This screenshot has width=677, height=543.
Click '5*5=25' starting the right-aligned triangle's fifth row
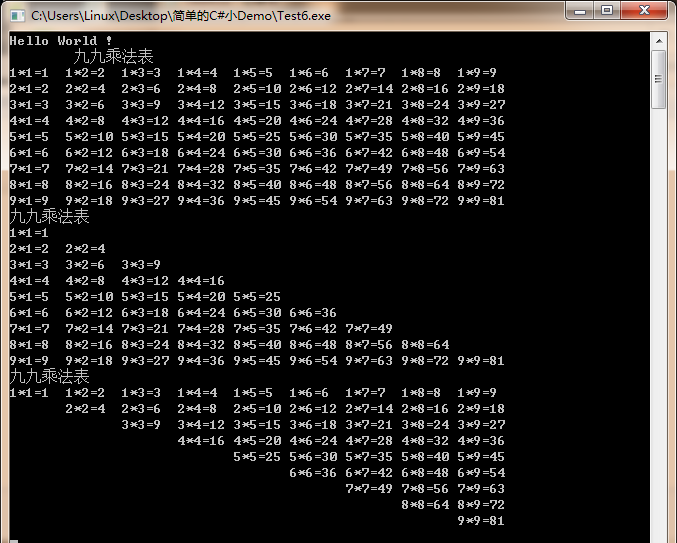(257, 456)
